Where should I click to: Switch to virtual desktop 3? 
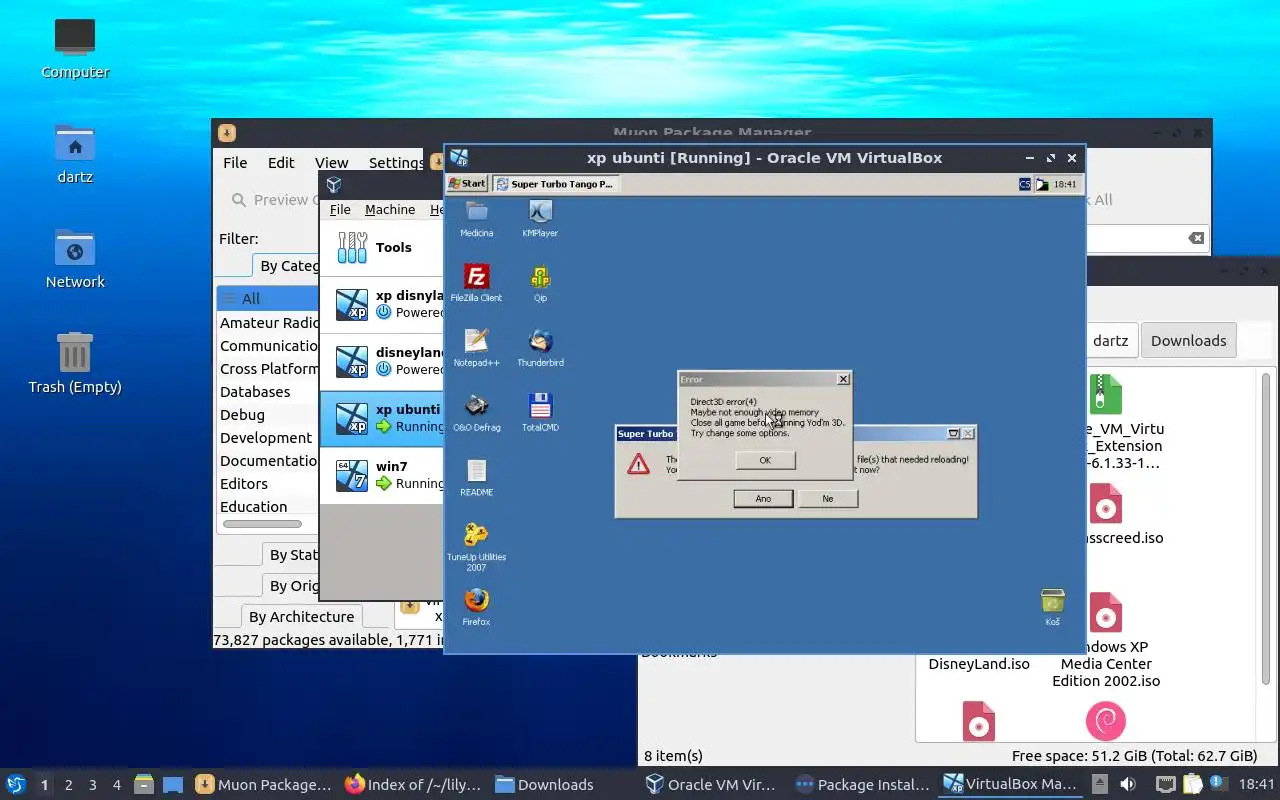(x=92, y=785)
